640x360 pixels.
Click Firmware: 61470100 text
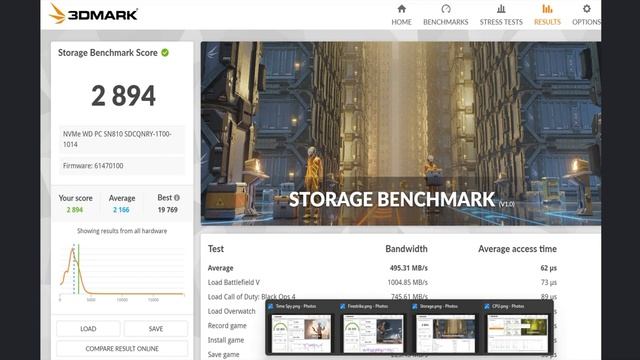[93, 166]
